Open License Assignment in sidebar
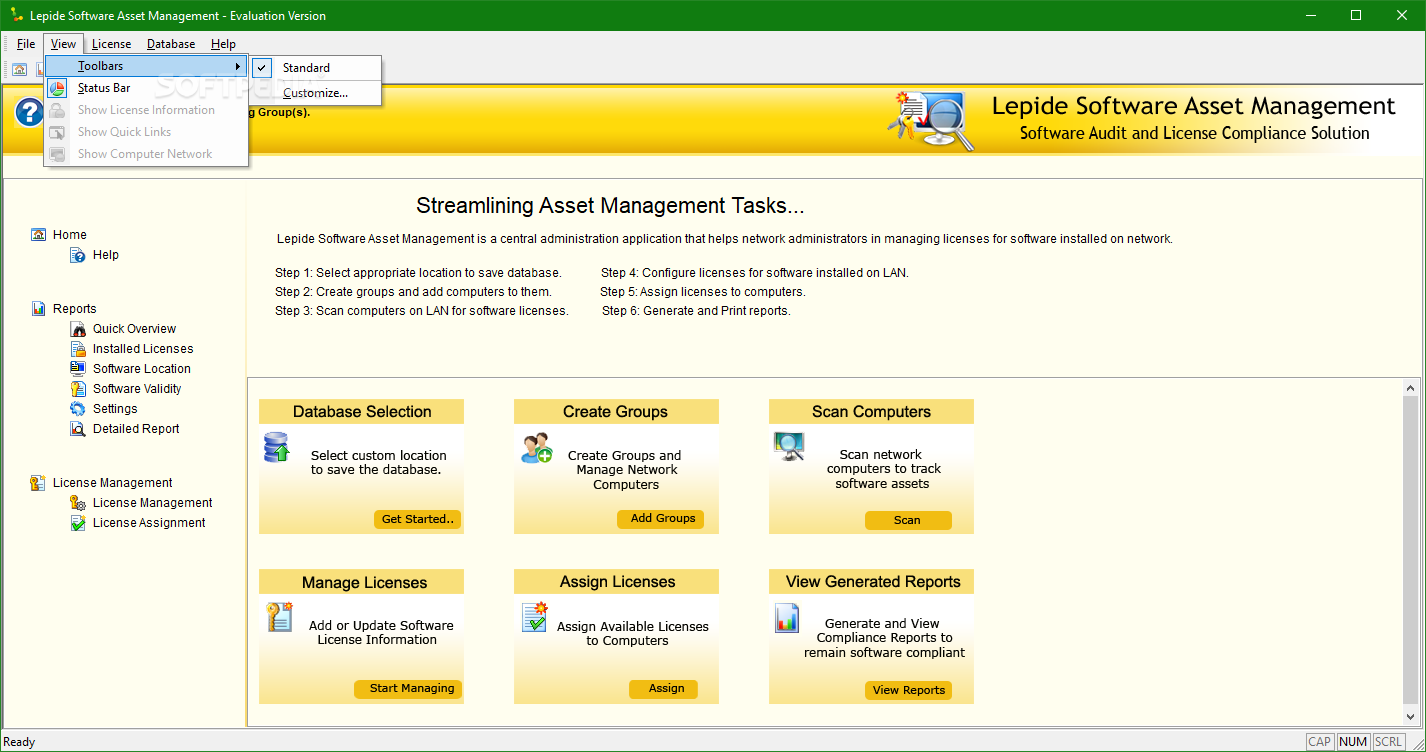Image resolution: width=1426 pixels, height=752 pixels. click(149, 523)
